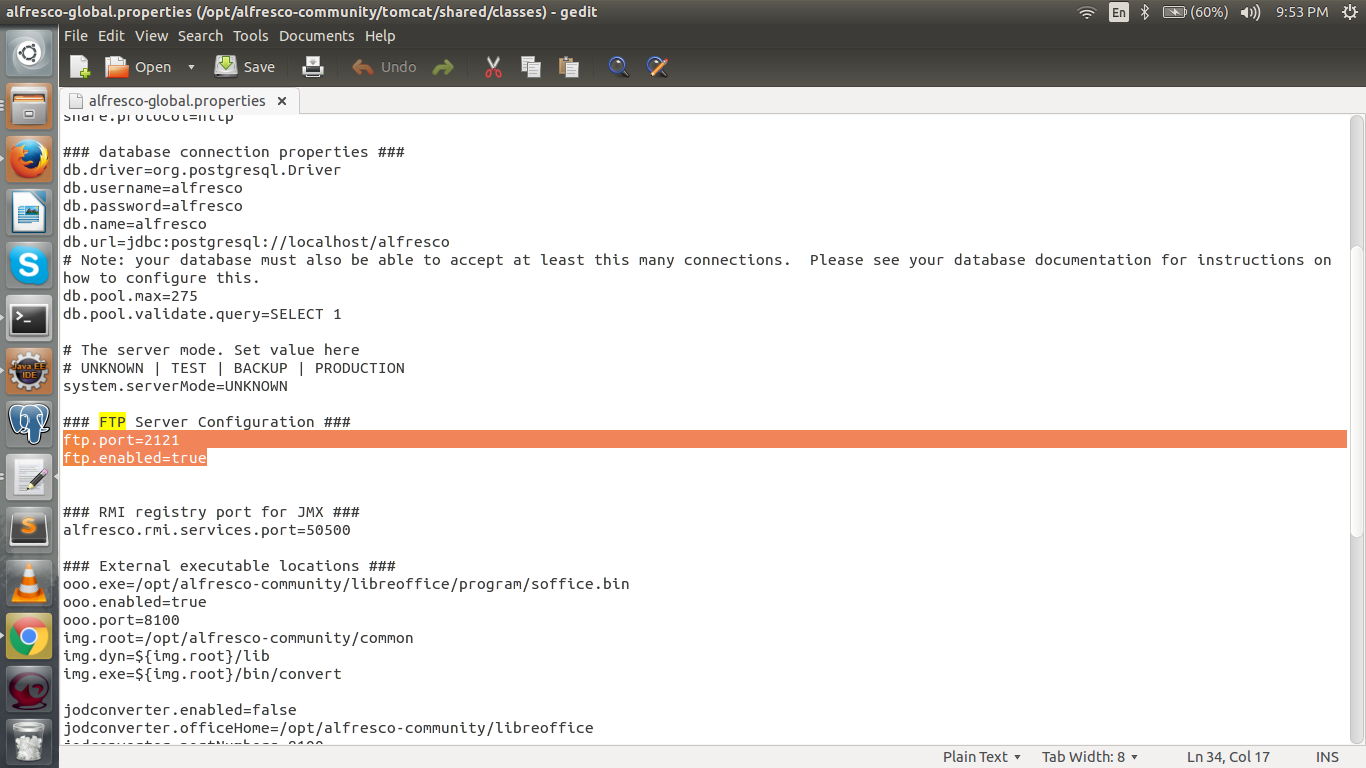Open the Search menu

200,35
